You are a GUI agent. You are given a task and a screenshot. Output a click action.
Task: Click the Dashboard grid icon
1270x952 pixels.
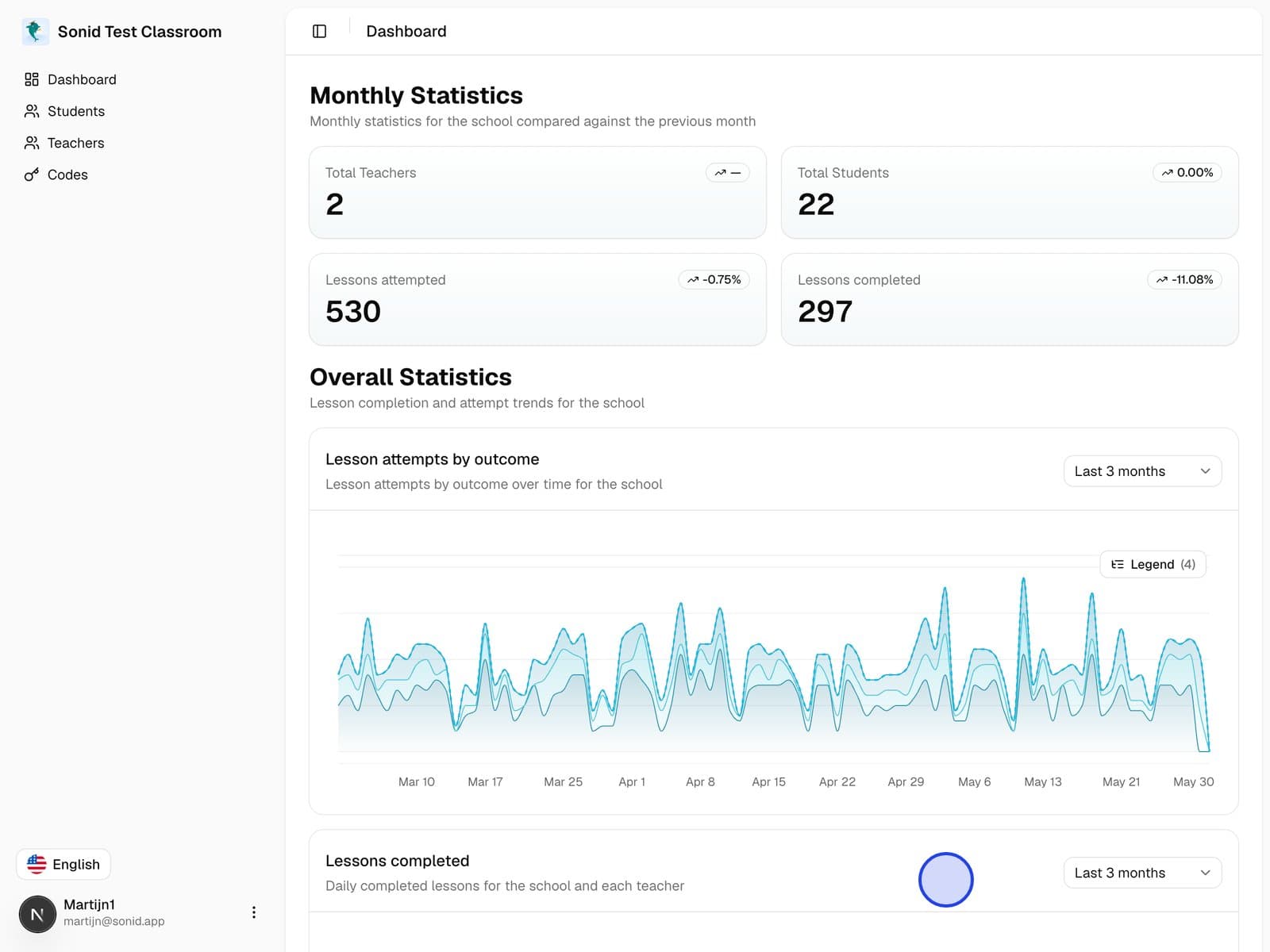(x=32, y=79)
